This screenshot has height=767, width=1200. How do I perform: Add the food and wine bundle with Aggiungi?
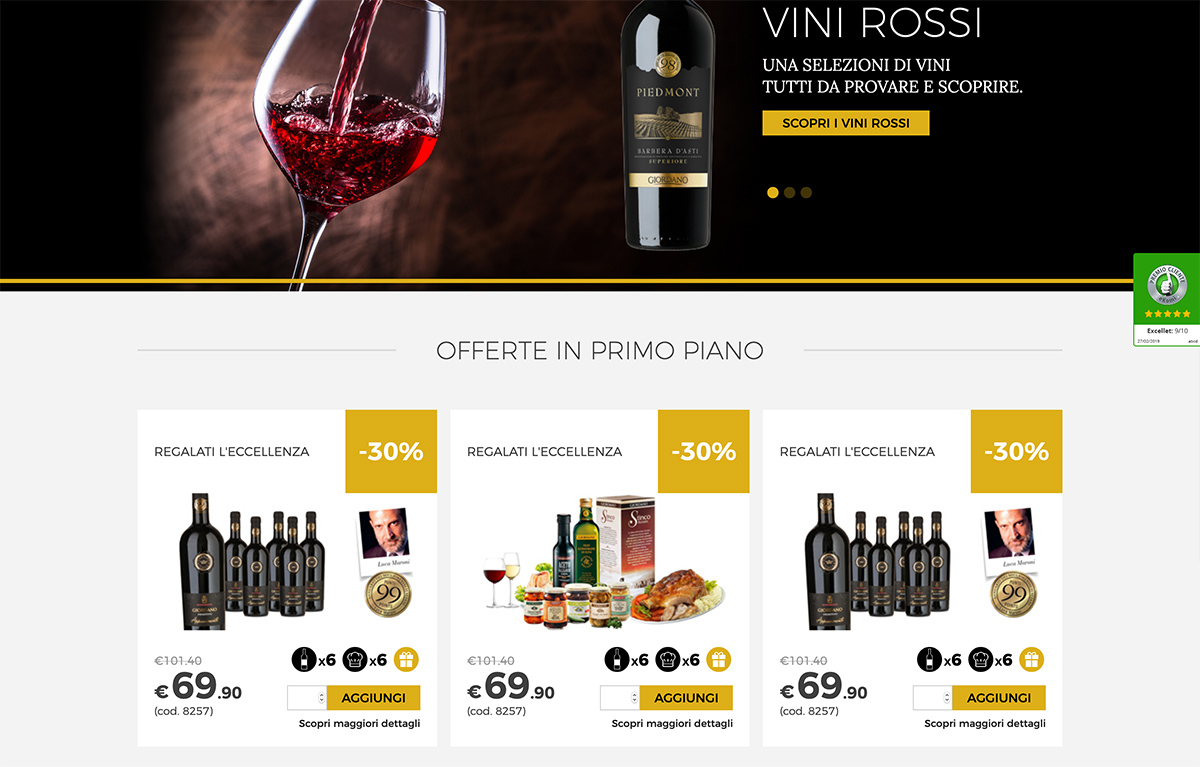pos(686,698)
